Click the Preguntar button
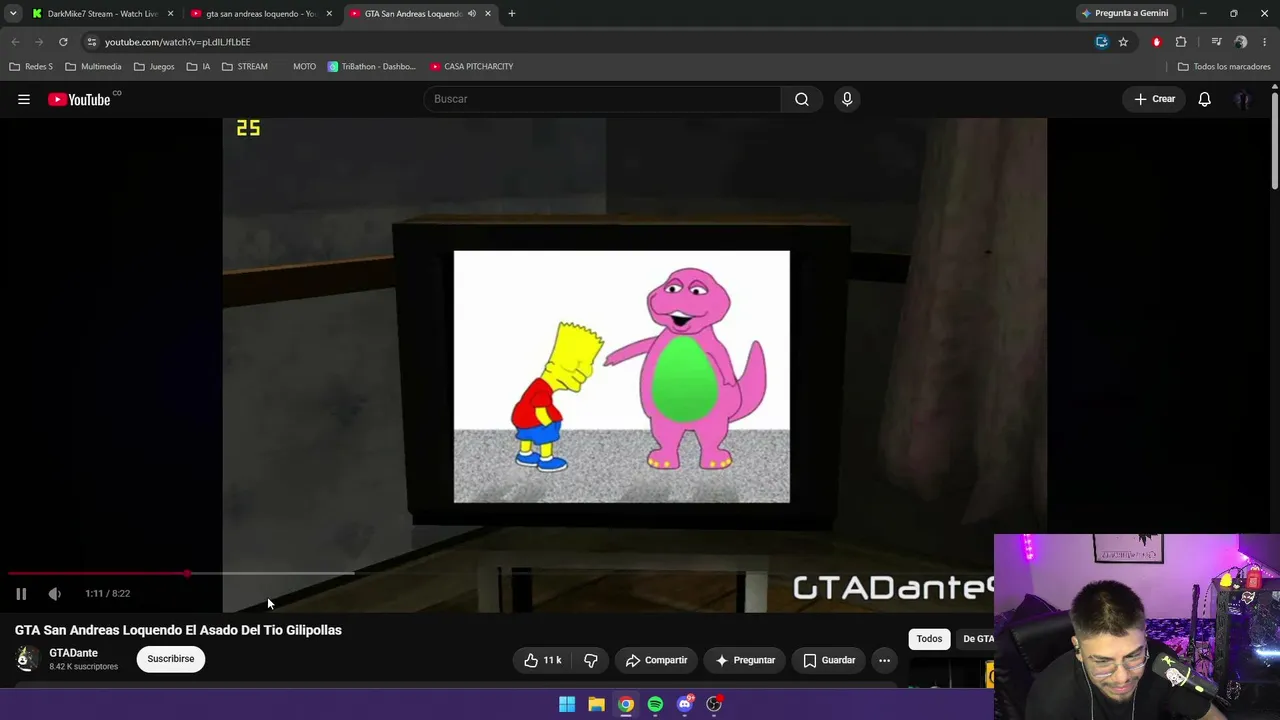 (x=745, y=660)
